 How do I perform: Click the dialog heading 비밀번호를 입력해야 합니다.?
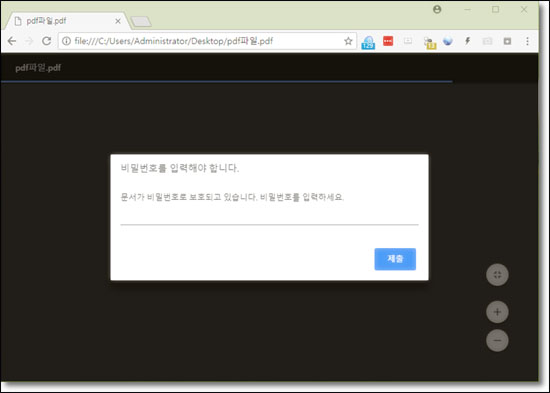pyautogui.click(x=180, y=168)
